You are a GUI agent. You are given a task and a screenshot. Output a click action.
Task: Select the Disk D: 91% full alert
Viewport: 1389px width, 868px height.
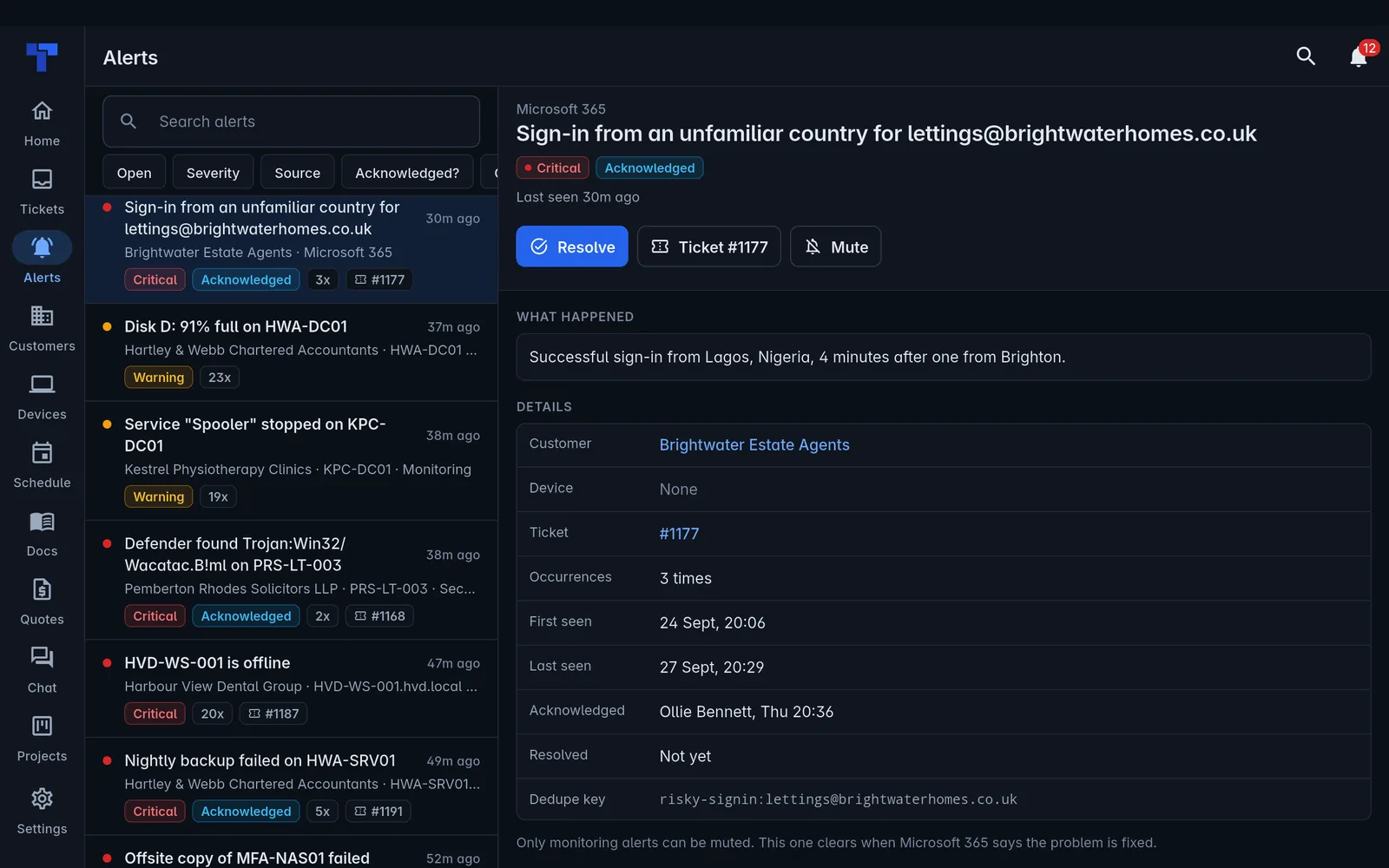pyautogui.click(x=292, y=352)
